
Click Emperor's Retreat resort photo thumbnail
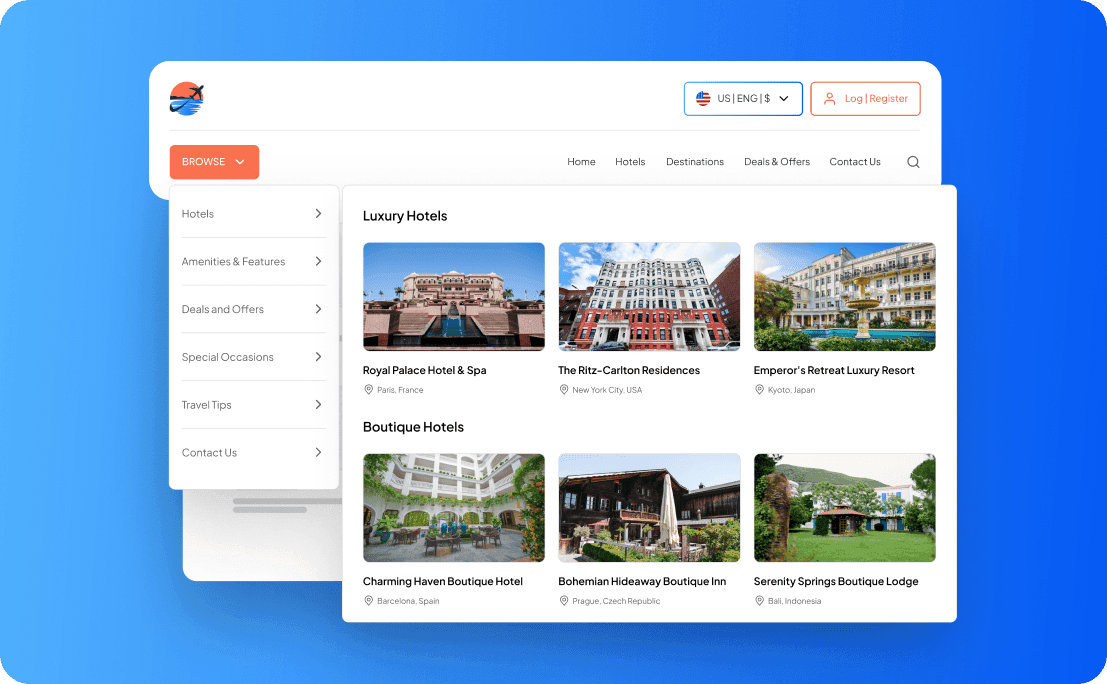pos(844,296)
